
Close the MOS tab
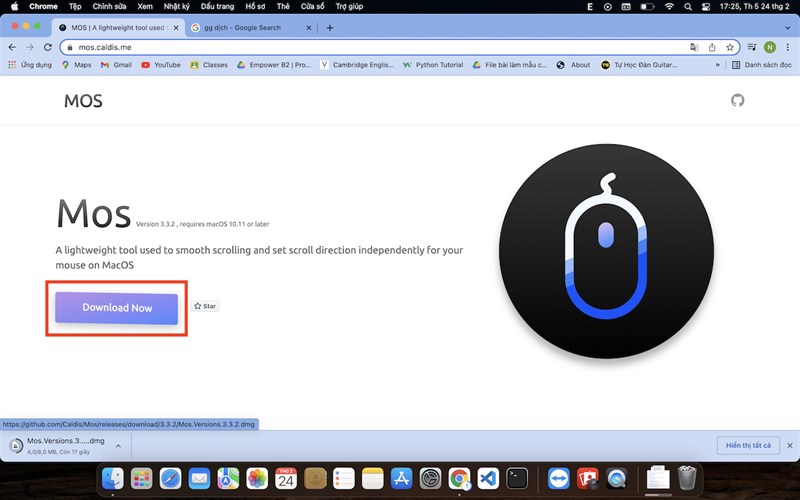[x=176, y=28]
